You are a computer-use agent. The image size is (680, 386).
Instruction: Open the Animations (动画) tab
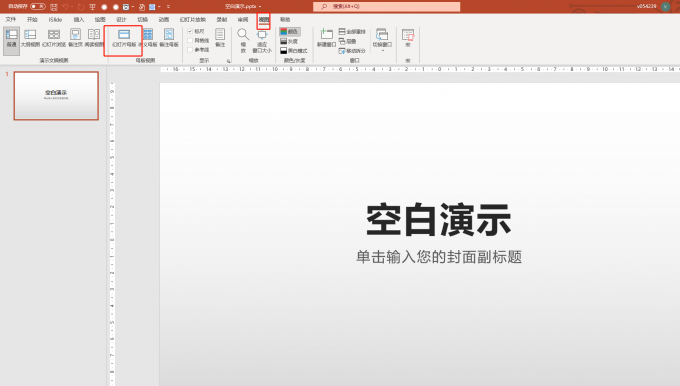tap(163, 20)
